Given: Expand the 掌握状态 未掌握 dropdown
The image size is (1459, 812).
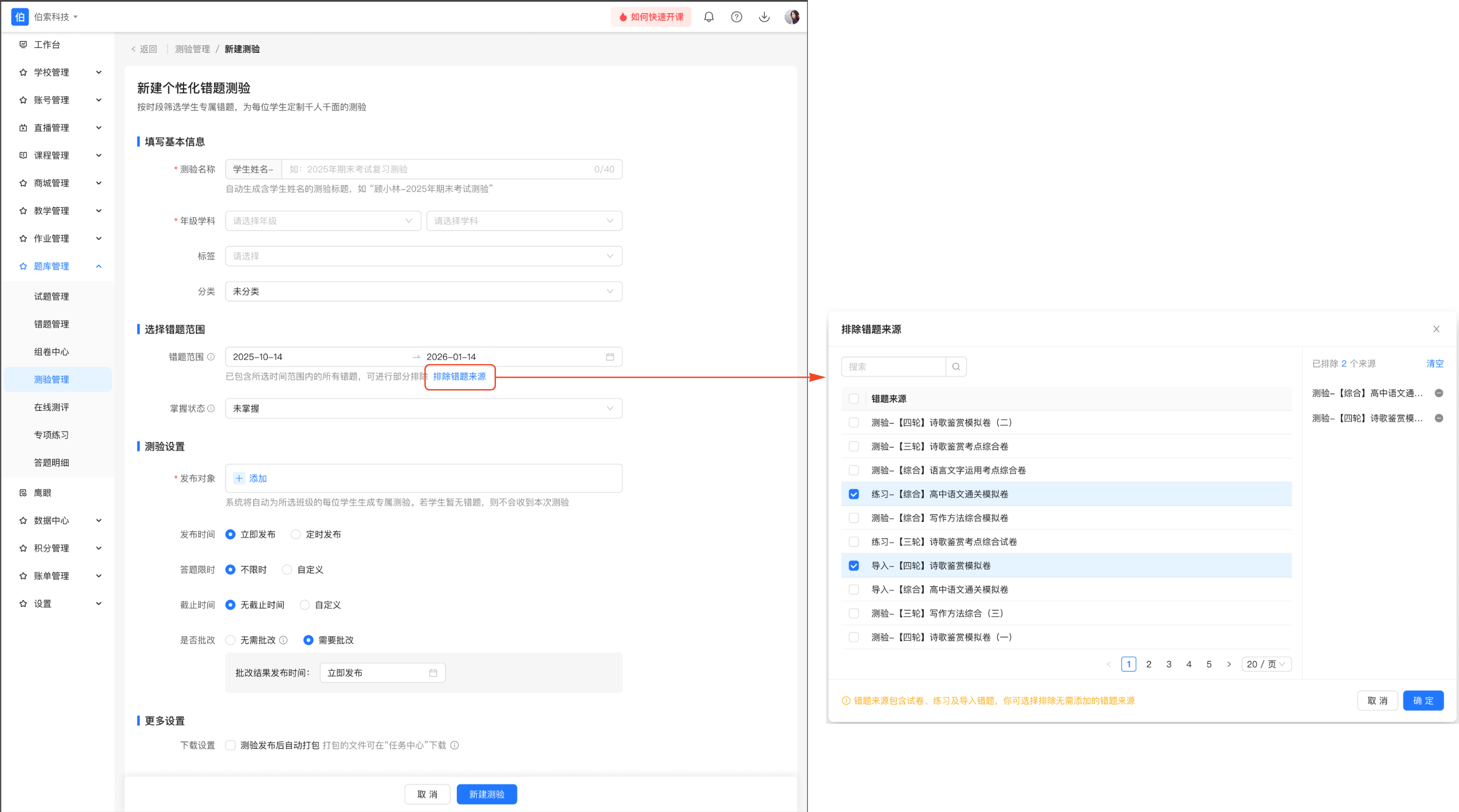Looking at the screenshot, I should (x=423, y=408).
